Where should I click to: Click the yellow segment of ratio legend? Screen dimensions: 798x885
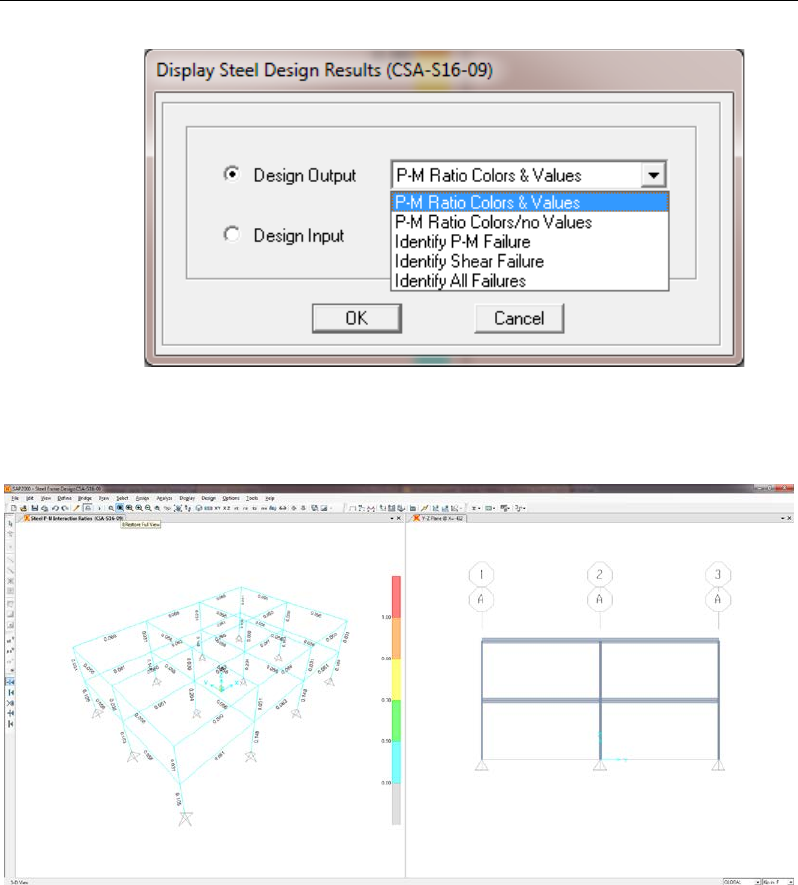[396, 679]
